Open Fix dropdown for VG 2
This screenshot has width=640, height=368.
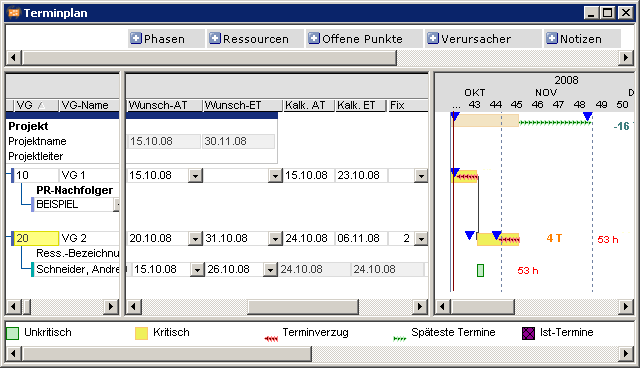421,239
